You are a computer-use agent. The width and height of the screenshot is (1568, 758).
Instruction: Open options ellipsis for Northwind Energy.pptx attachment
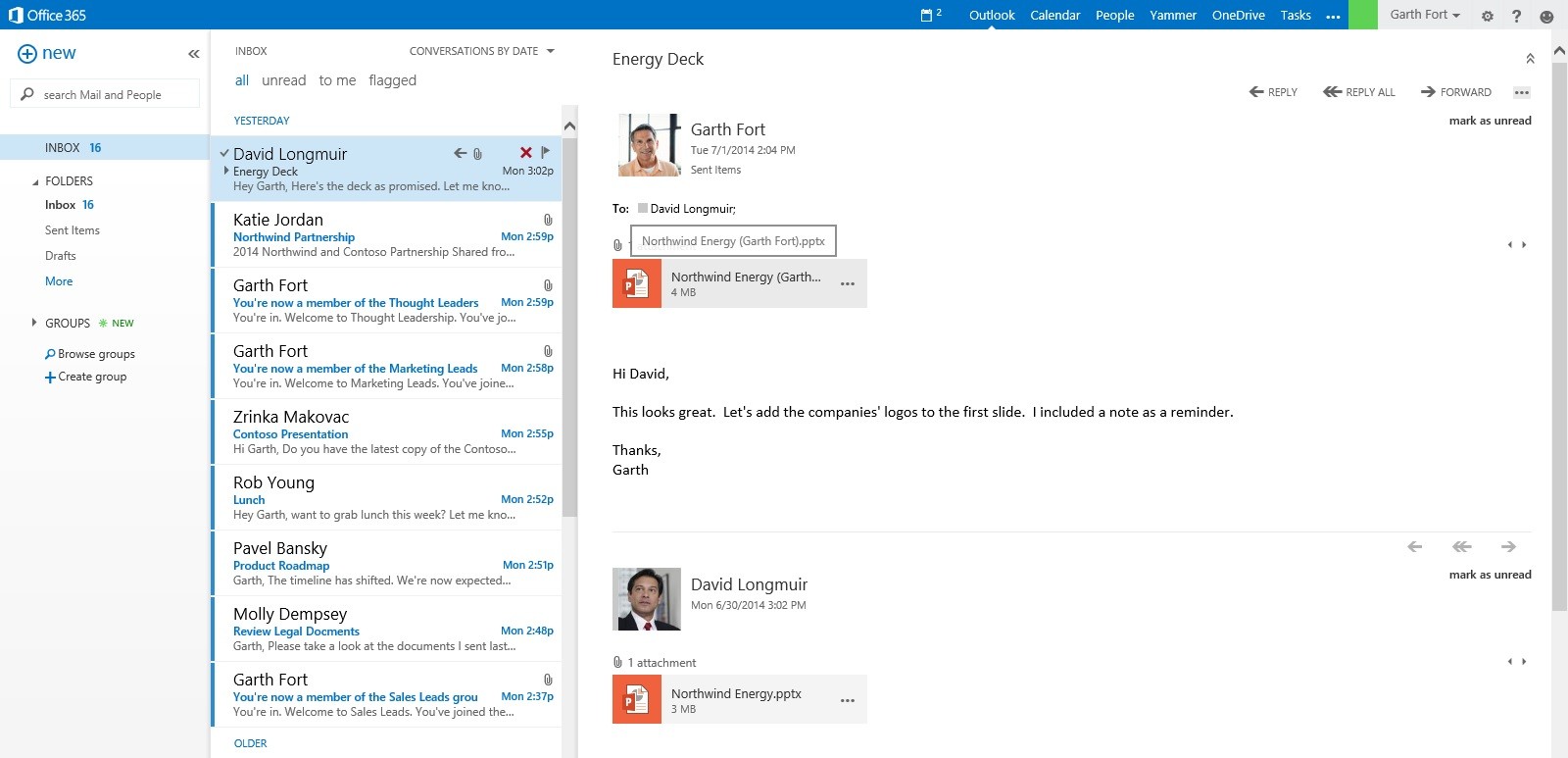[848, 700]
